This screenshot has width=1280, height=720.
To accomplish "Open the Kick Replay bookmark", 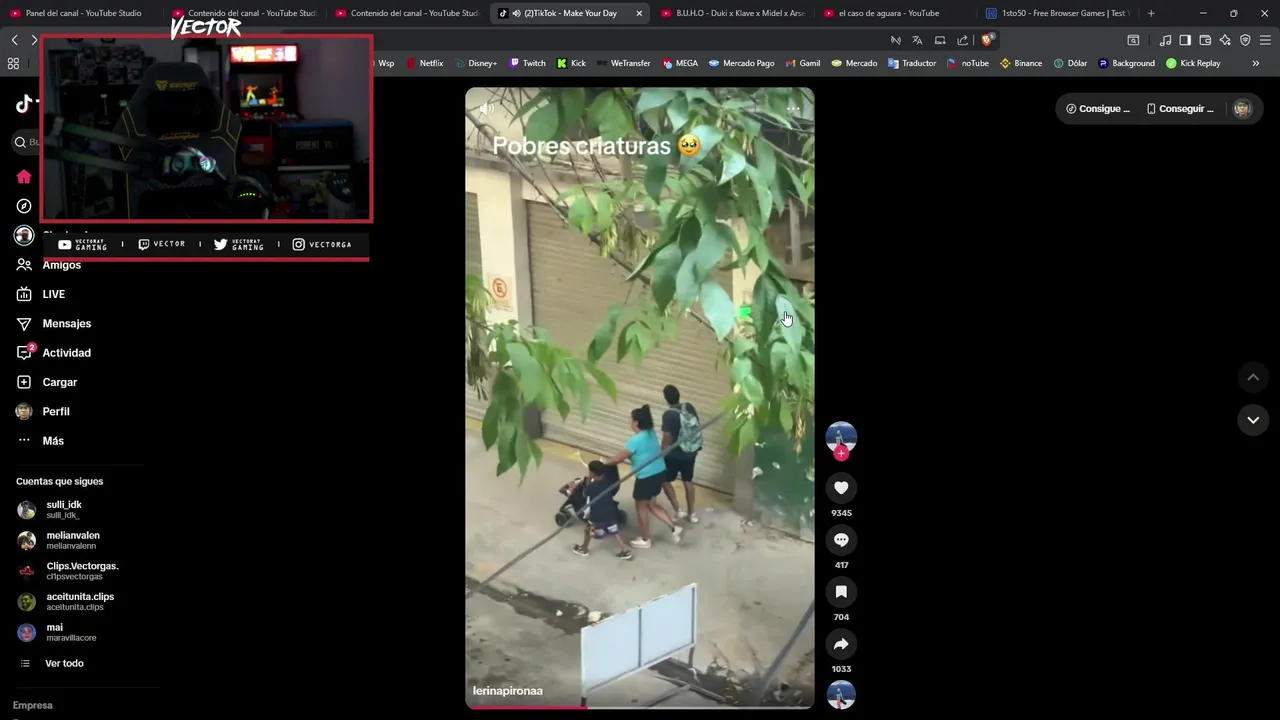I will click(x=1193, y=63).
